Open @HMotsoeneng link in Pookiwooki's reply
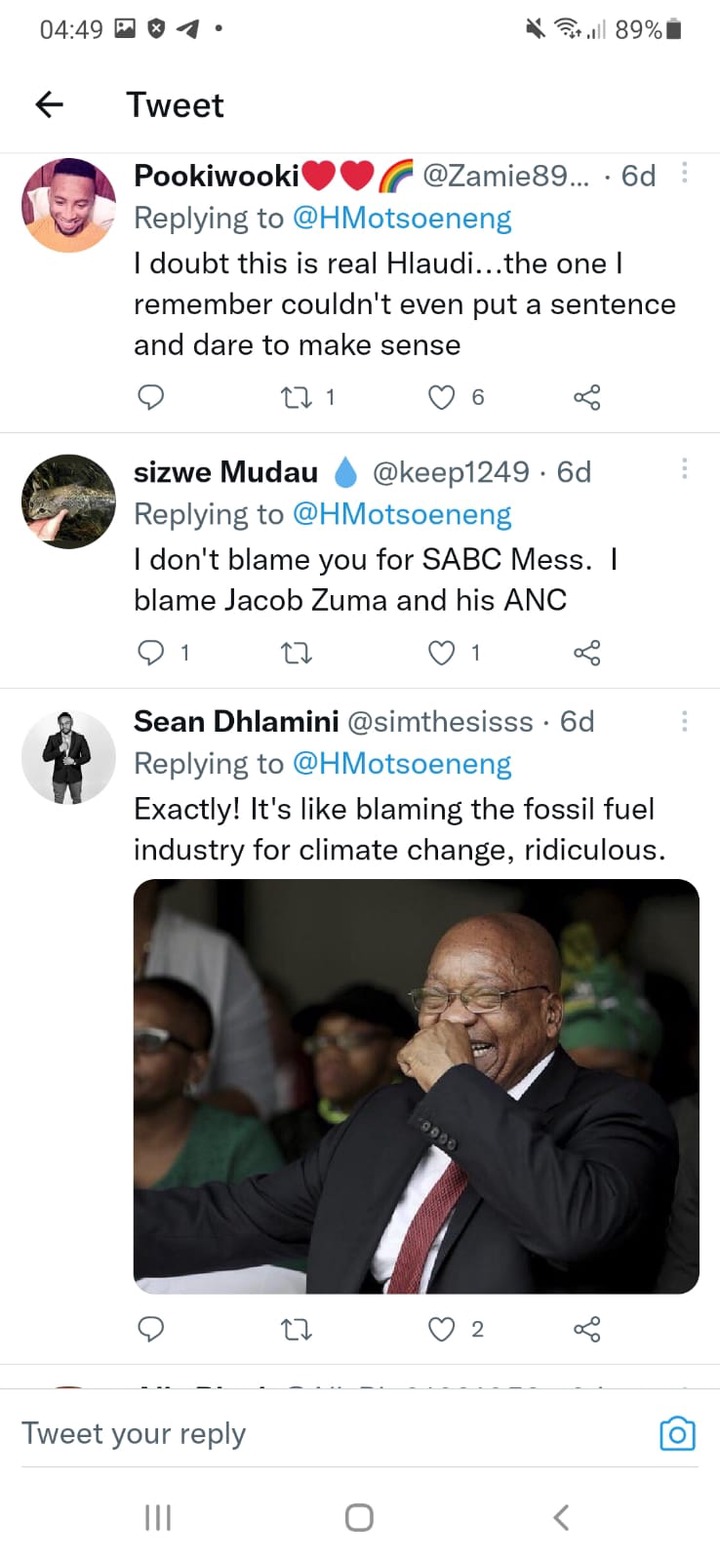720x1560 pixels. coord(402,217)
